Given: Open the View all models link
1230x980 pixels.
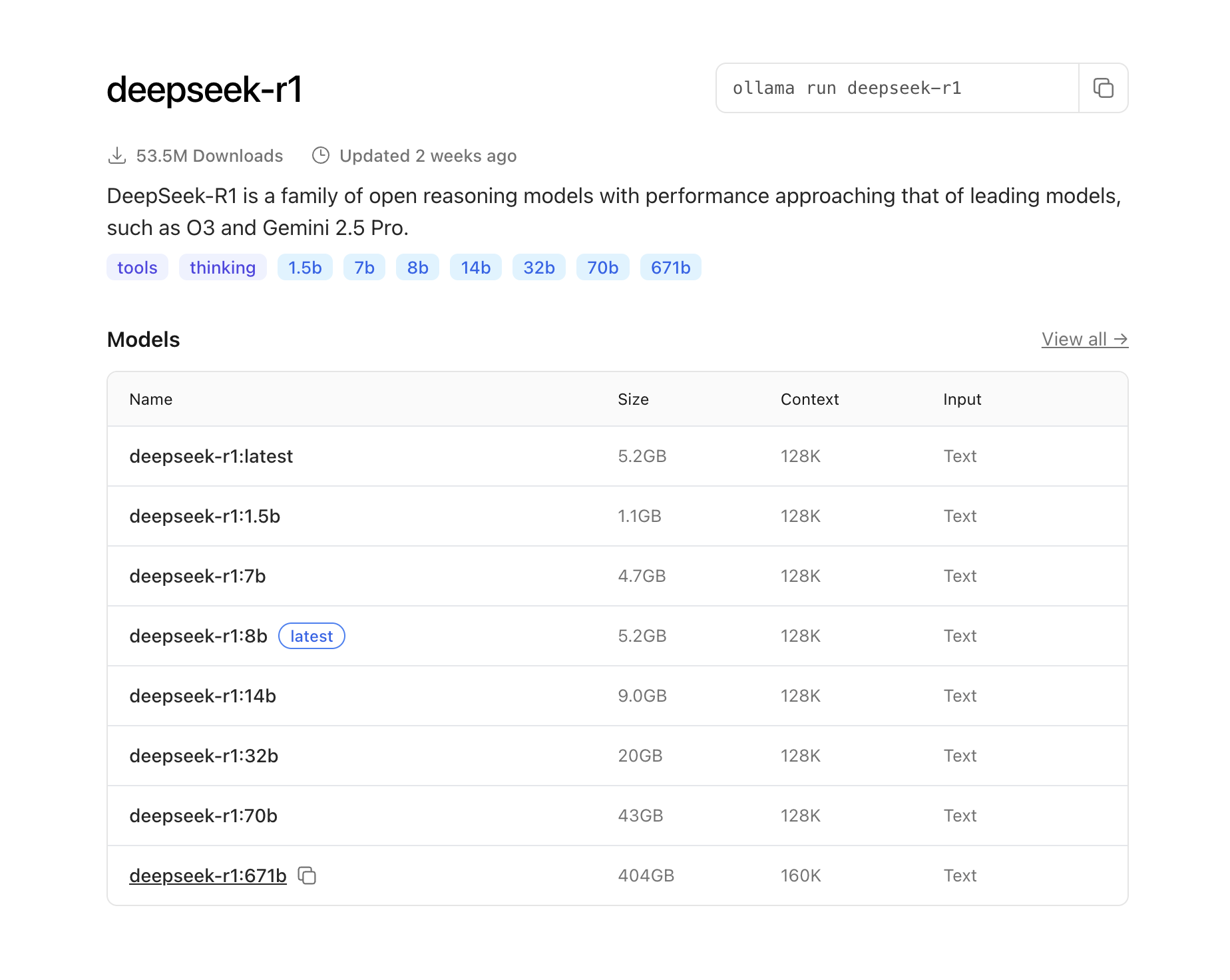Looking at the screenshot, I should [x=1085, y=339].
